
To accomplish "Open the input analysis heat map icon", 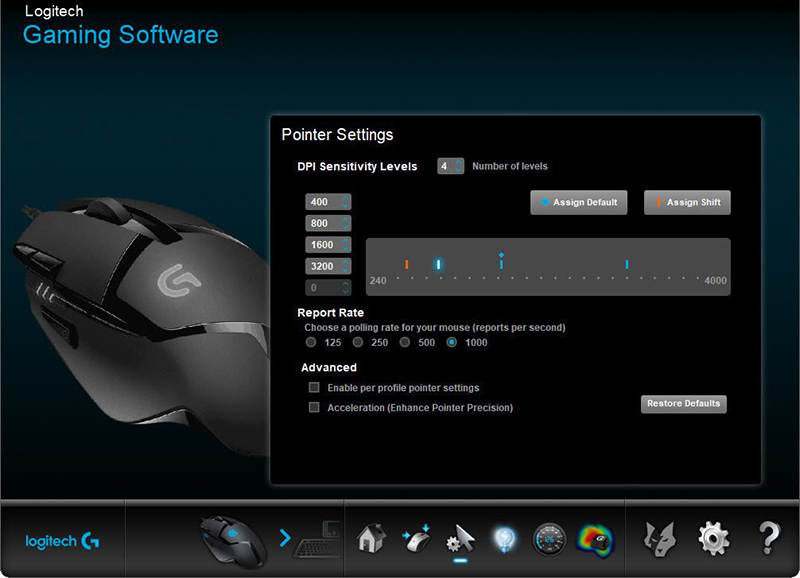I will tap(596, 539).
